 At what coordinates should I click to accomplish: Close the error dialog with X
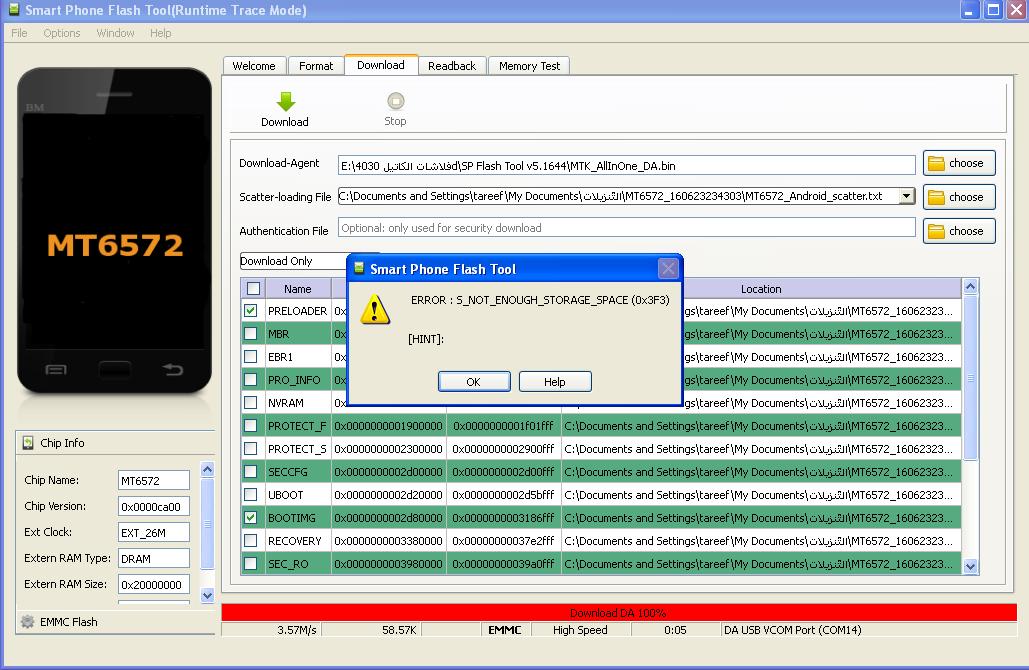668,268
